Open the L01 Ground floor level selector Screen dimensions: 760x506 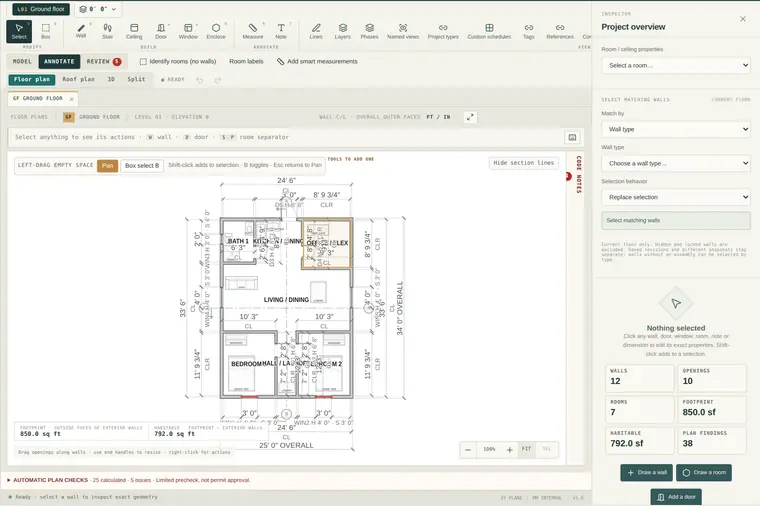point(41,9)
